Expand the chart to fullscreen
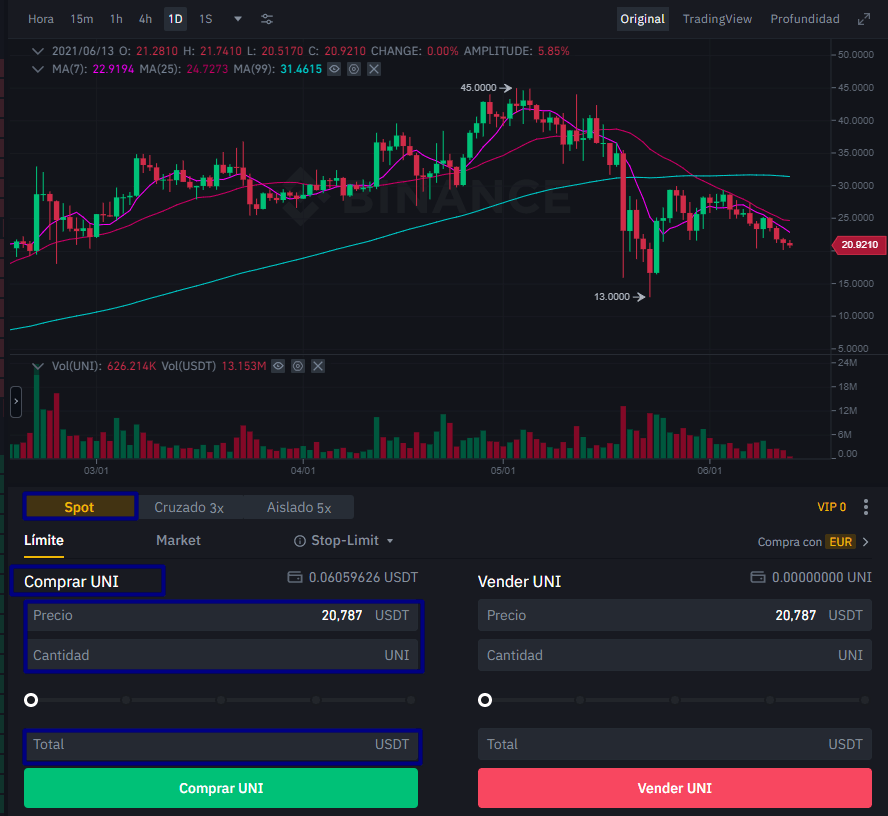Viewport: 888px width, 816px height. pyautogui.click(x=864, y=19)
